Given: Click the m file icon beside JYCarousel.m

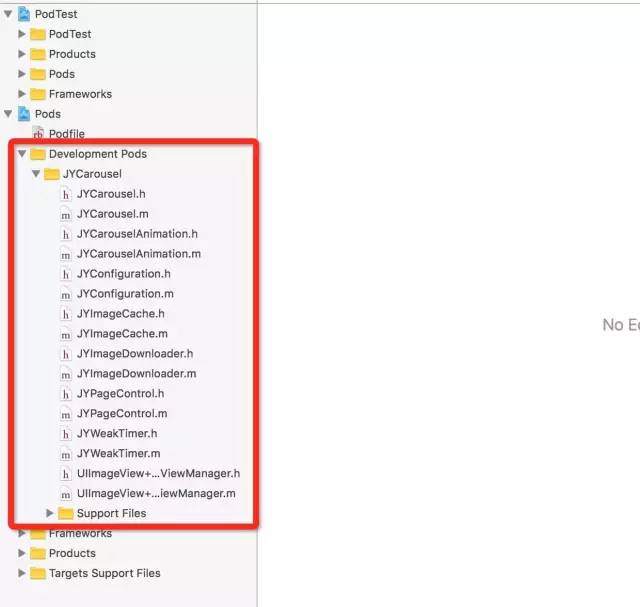Looking at the screenshot, I should pos(66,214).
